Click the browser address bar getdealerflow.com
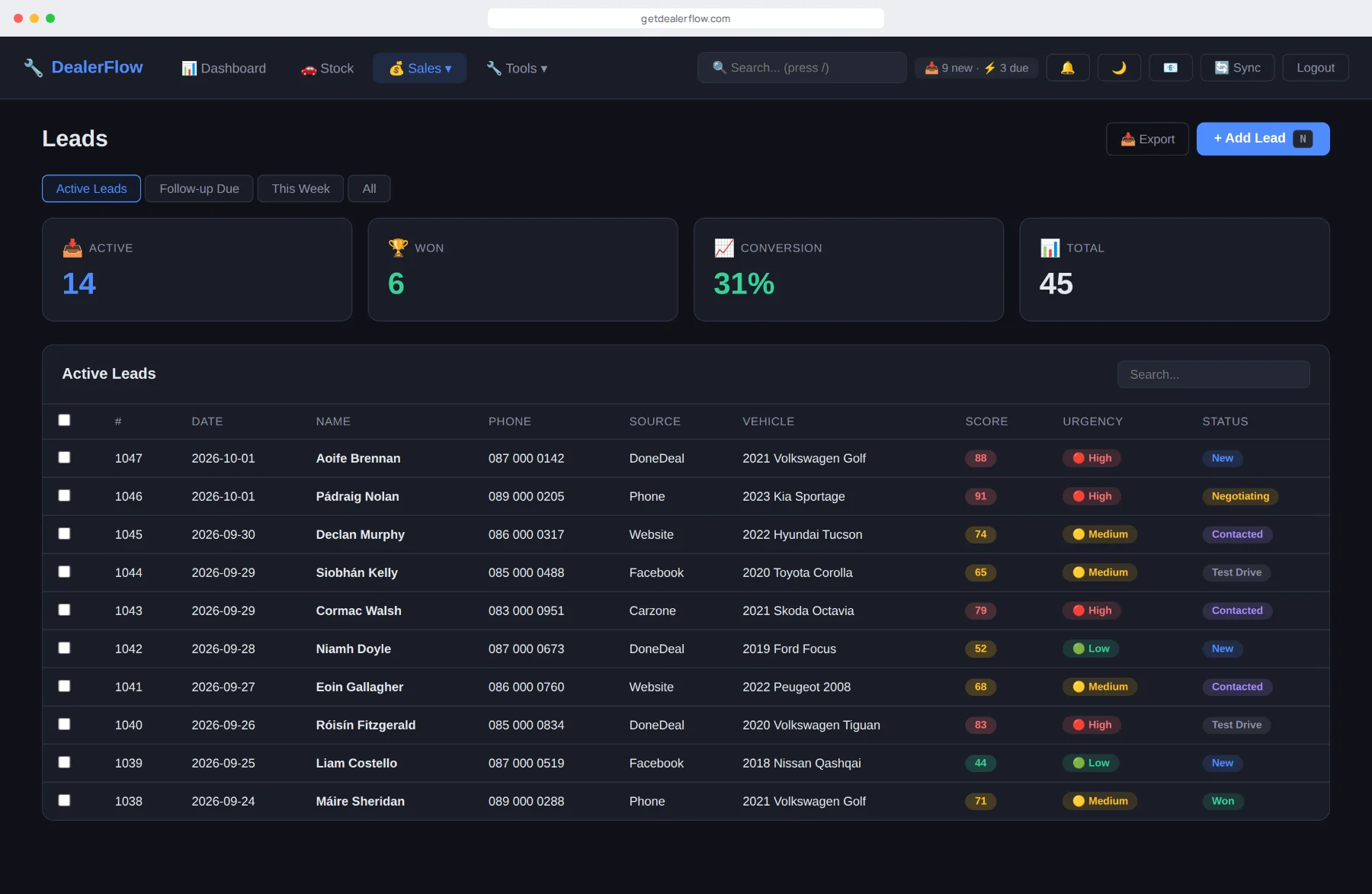Image resolution: width=1372 pixels, height=894 pixels. point(686,18)
